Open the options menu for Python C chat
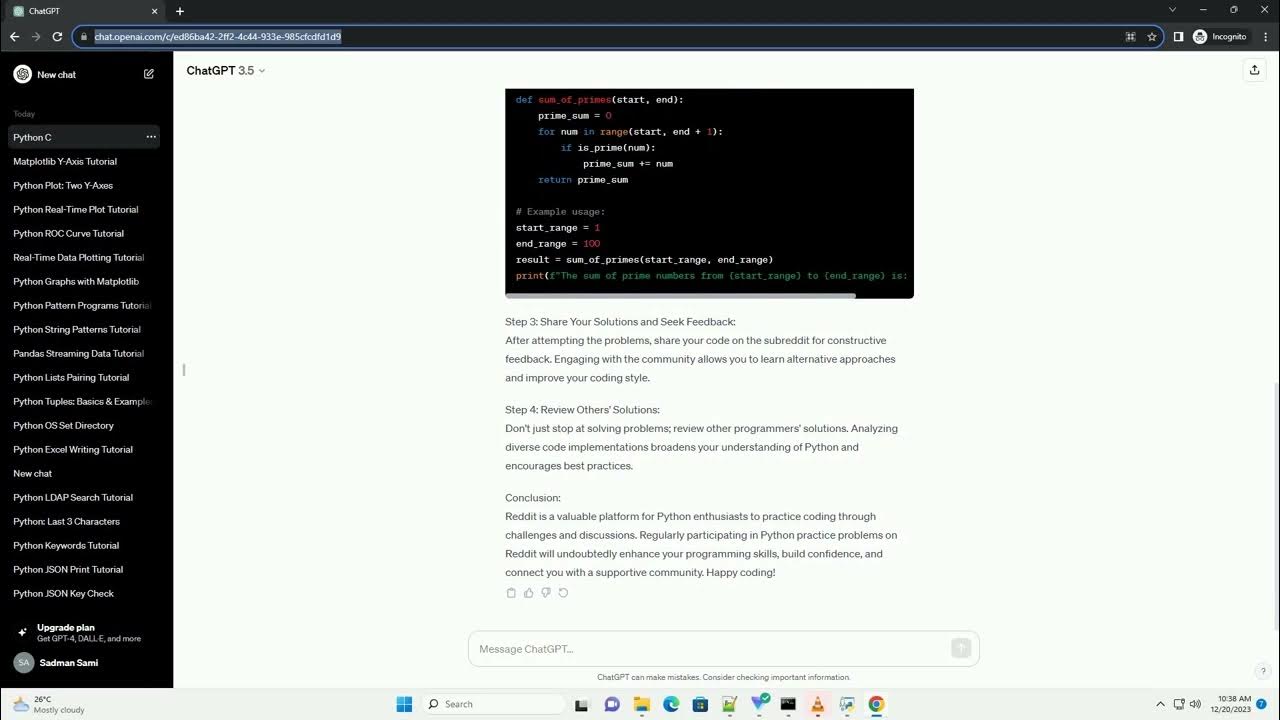The height and width of the screenshot is (720, 1280). click(x=151, y=137)
